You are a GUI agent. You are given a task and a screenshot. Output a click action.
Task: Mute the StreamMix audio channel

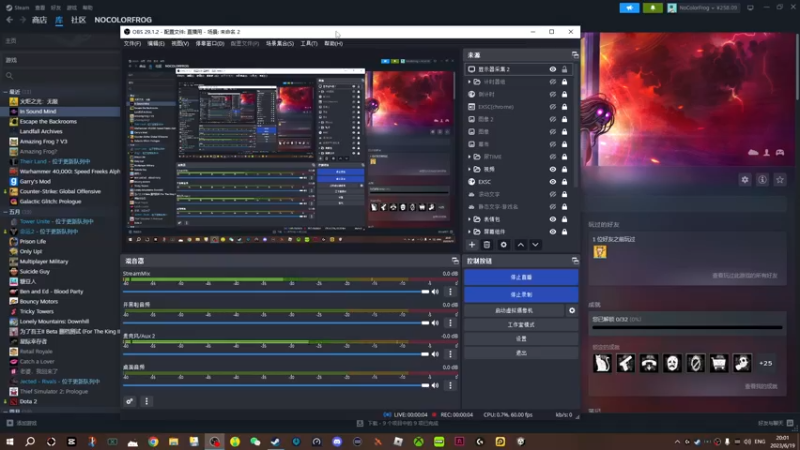pos(435,292)
